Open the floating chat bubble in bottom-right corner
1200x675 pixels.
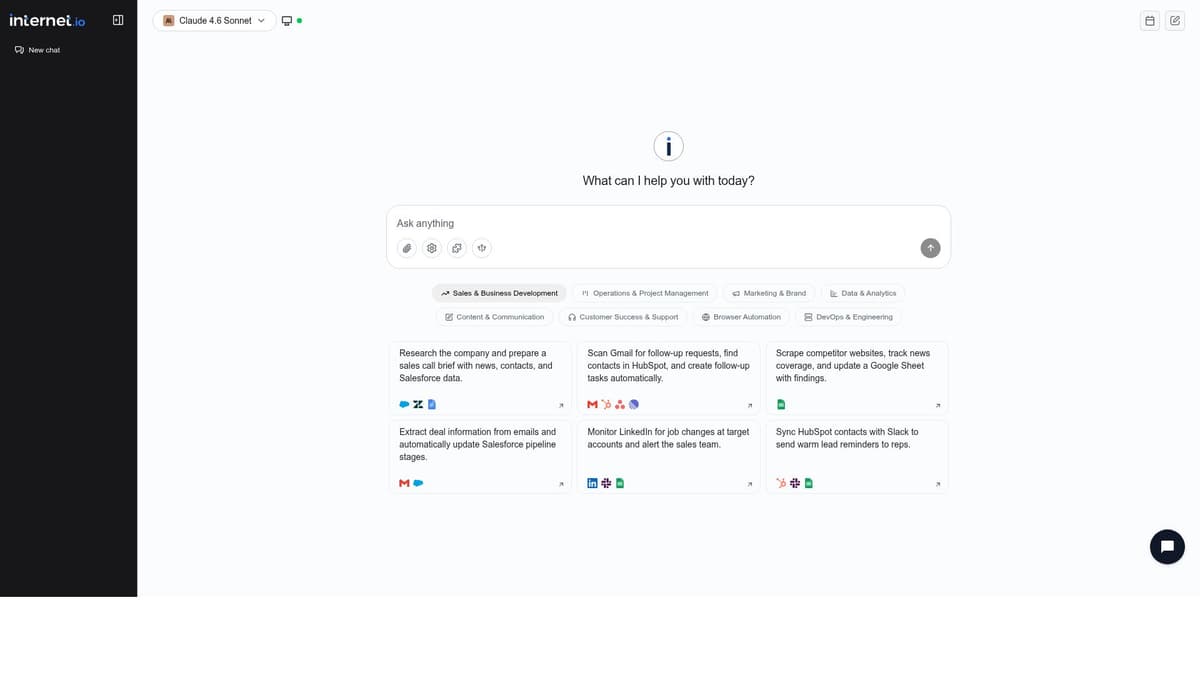point(1167,547)
